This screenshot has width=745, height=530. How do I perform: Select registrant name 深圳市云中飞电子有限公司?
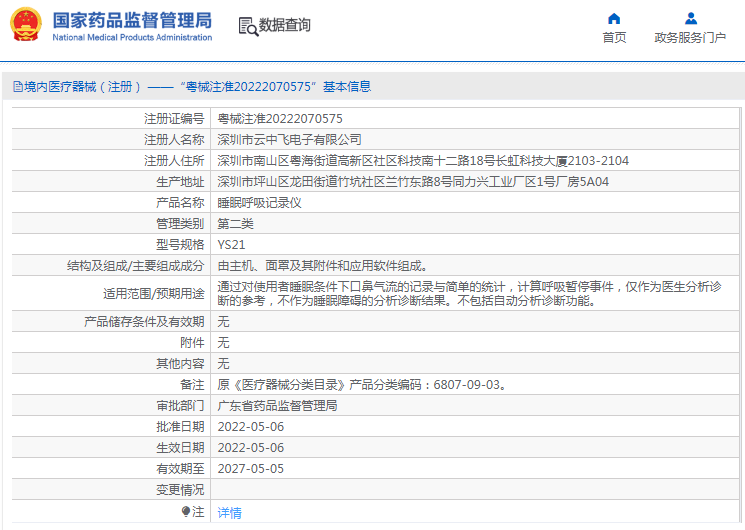(x=289, y=140)
